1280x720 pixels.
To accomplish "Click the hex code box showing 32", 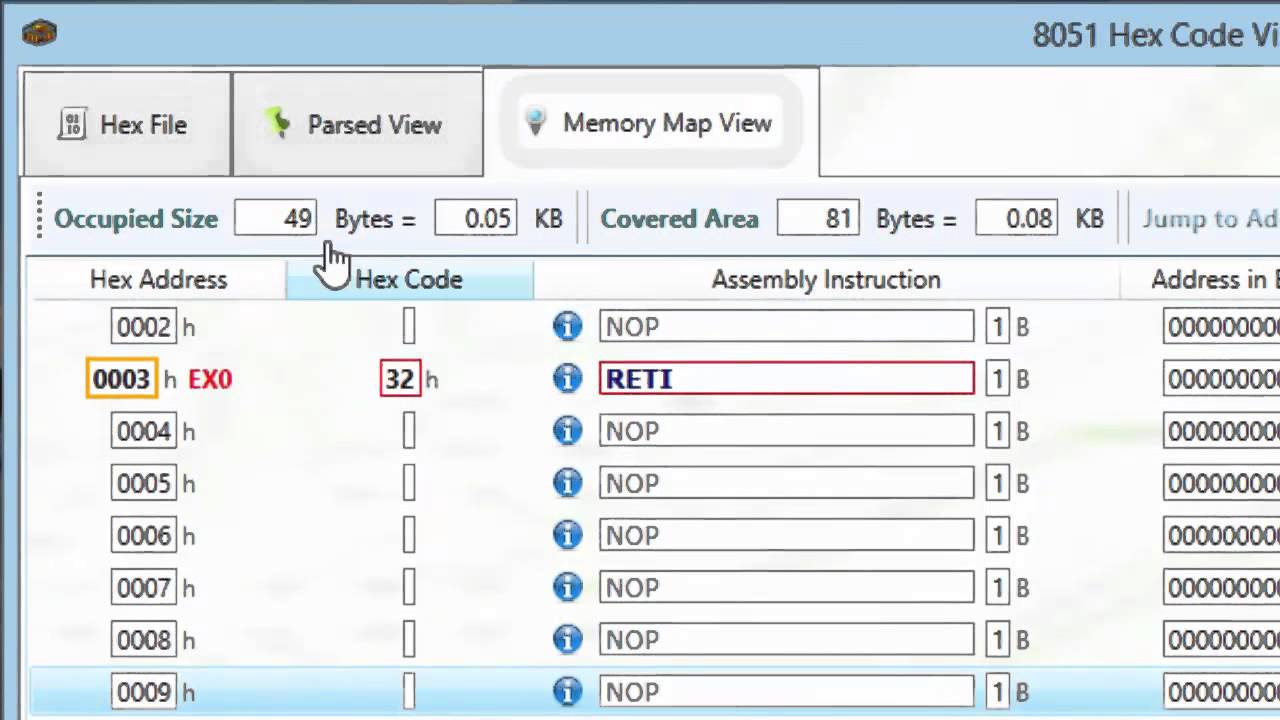I will point(400,379).
